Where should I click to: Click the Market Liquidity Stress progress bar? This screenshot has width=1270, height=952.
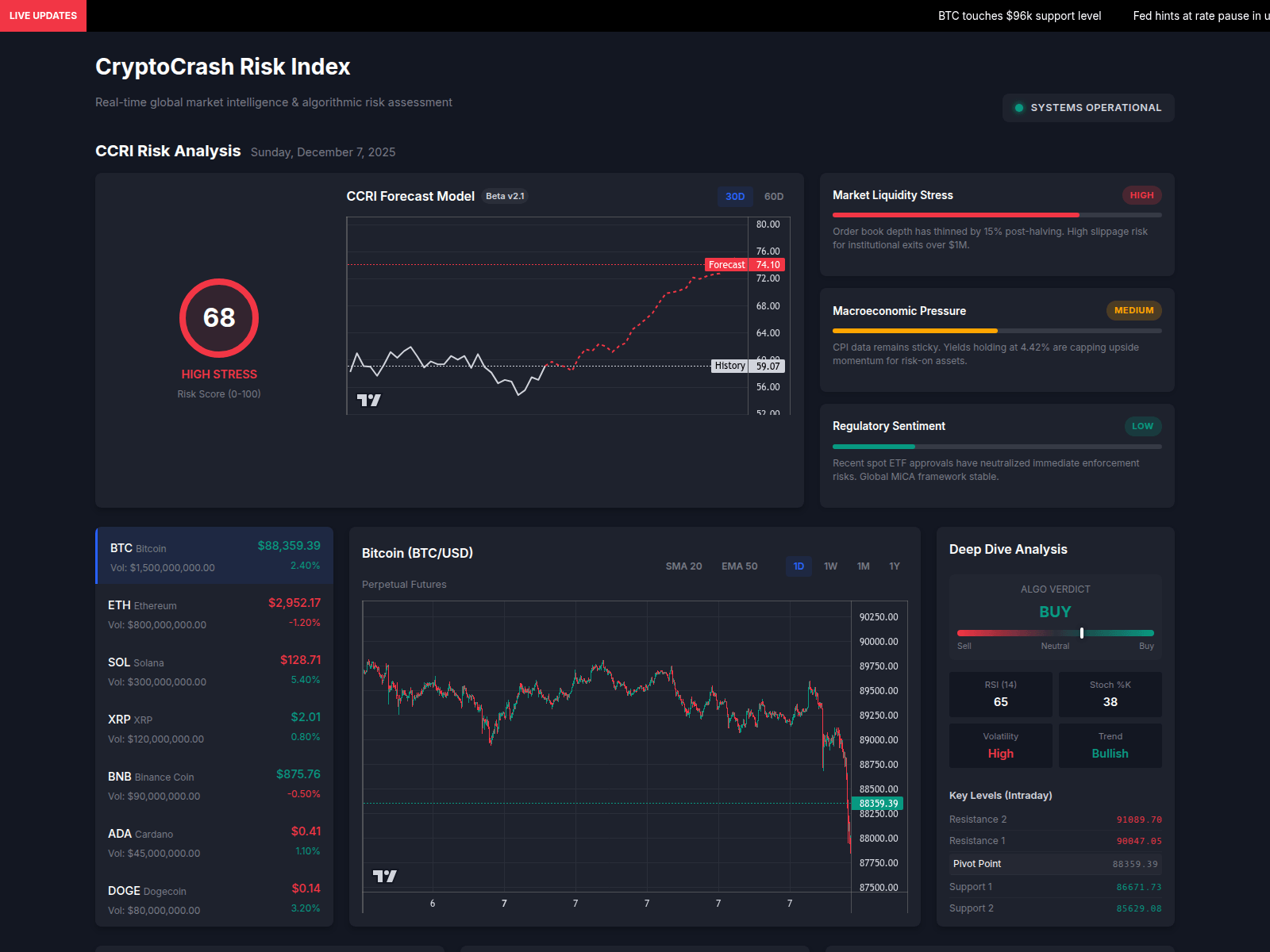point(997,215)
